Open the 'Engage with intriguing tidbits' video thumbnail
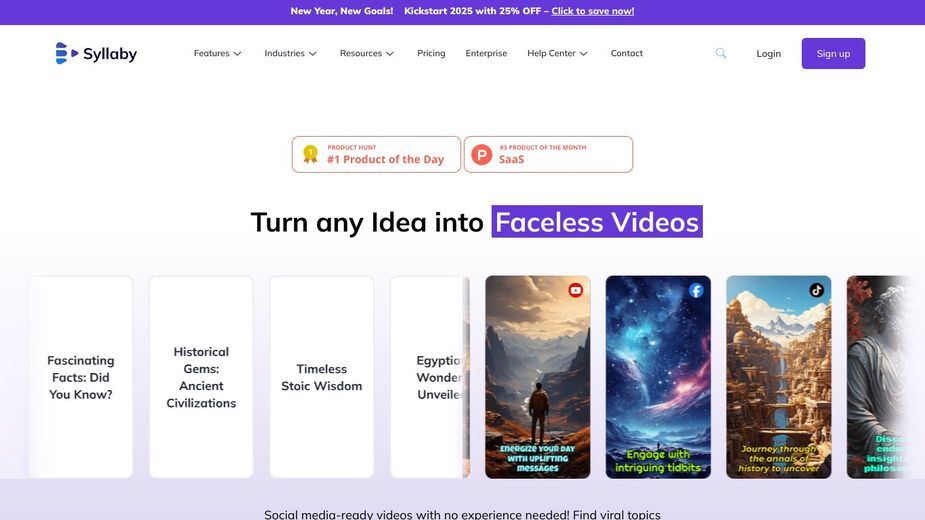Screen dimensions: 925x520 click(x=658, y=377)
